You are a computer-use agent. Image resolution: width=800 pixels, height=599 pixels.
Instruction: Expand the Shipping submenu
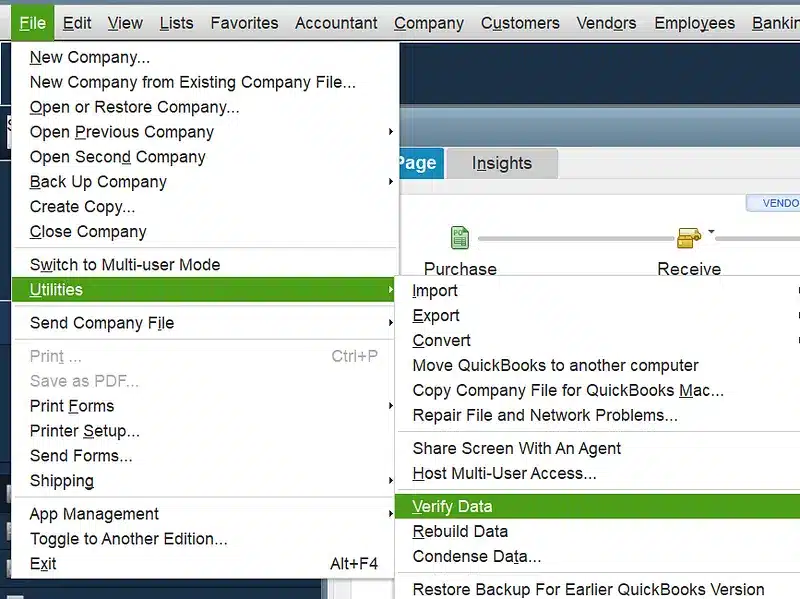pos(61,481)
